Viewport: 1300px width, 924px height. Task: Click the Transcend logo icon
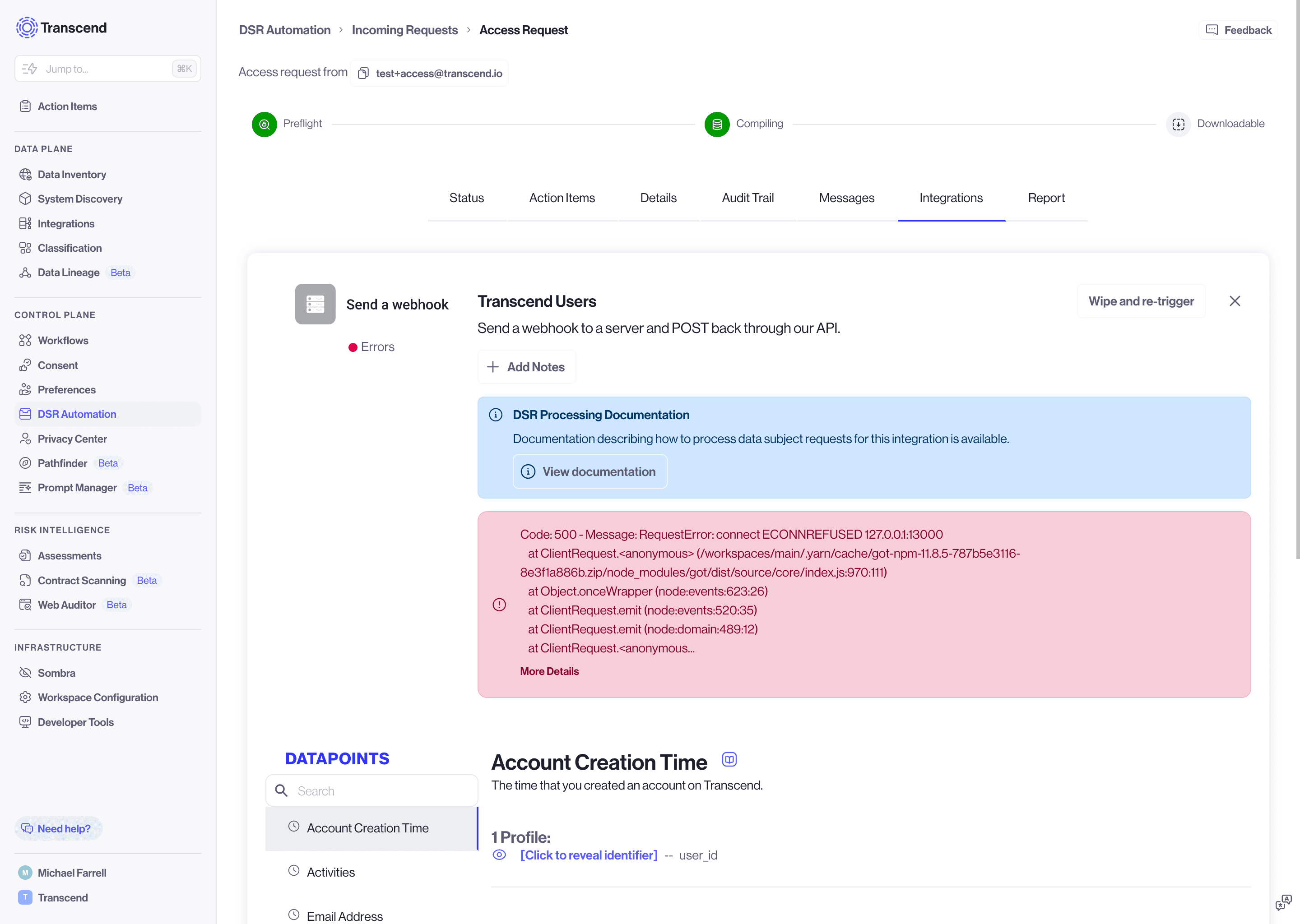[x=27, y=28]
